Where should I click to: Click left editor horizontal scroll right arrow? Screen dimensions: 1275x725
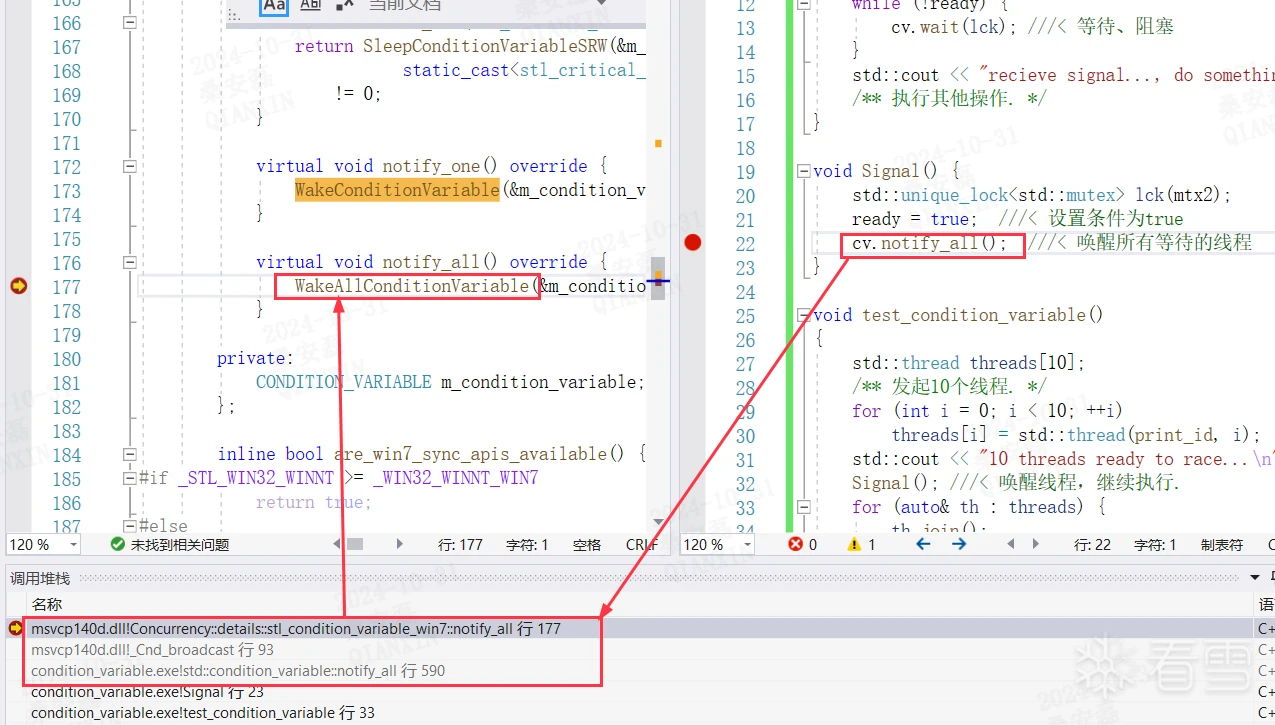tap(400, 544)
